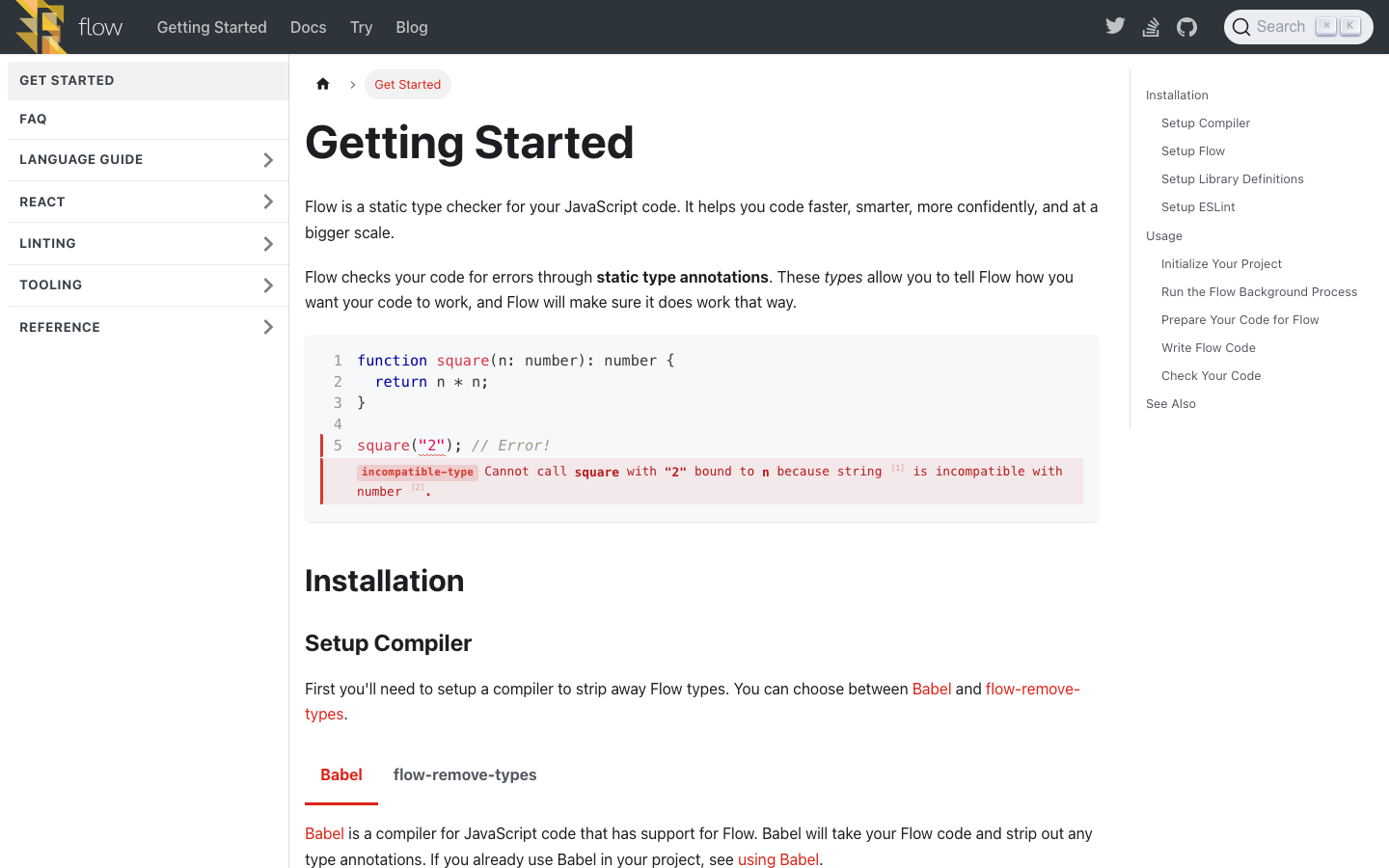The height and width of the screenshot is (868, 1389).
Task: Expand the Tooling section chevron
Action: (x=268, y=285)
